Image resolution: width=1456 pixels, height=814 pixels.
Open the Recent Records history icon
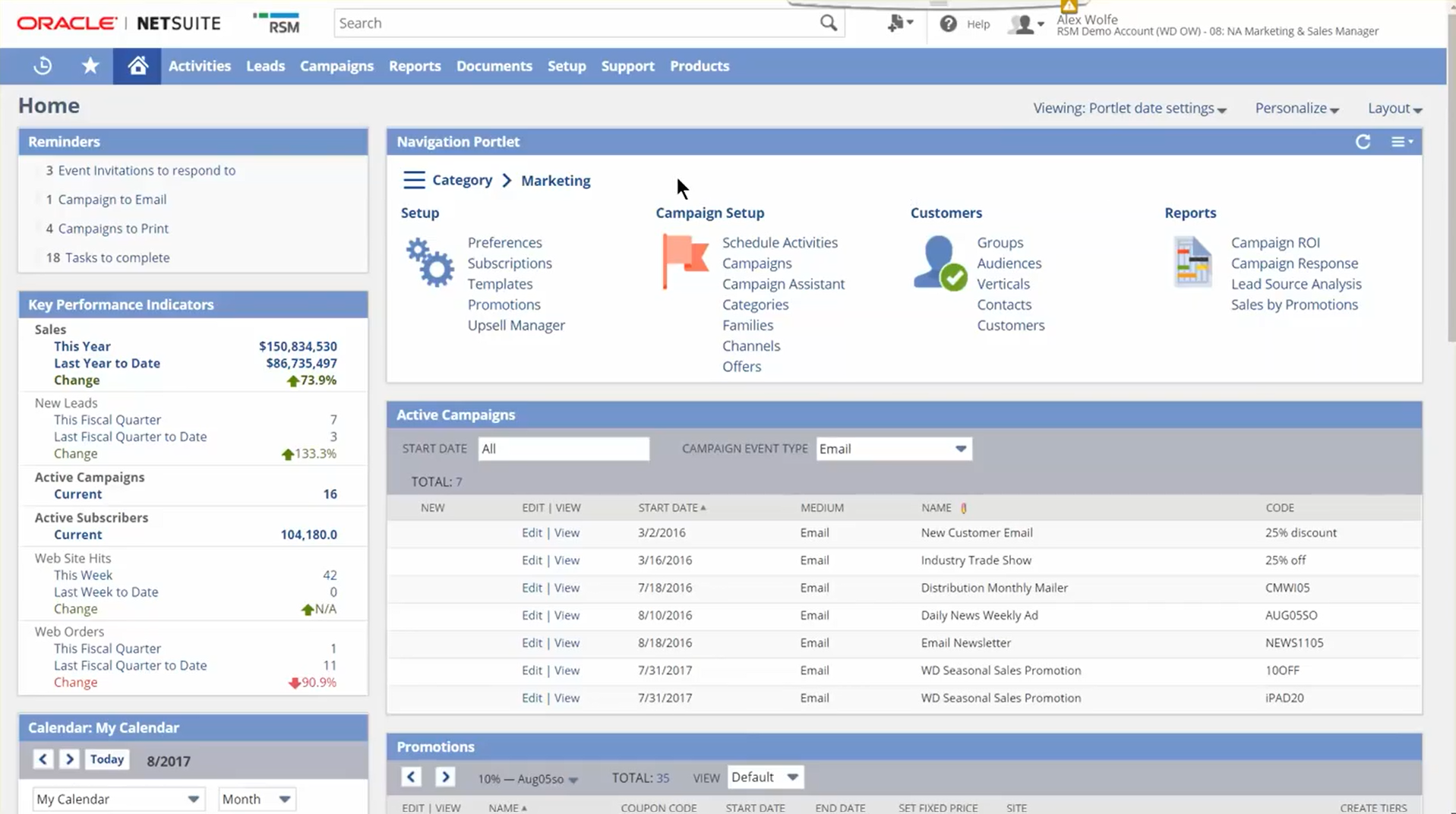43,66
